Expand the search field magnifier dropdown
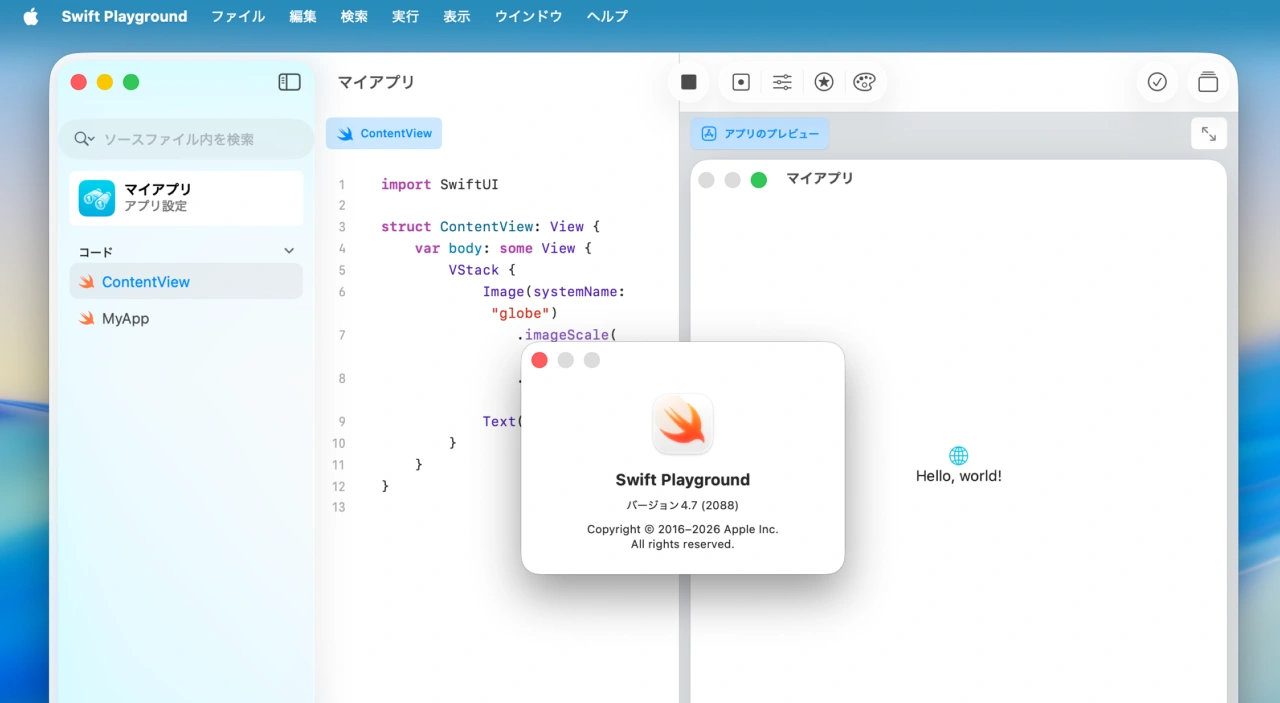The height and width of the screenshot is (703, 1280). (x=84, y=139)
